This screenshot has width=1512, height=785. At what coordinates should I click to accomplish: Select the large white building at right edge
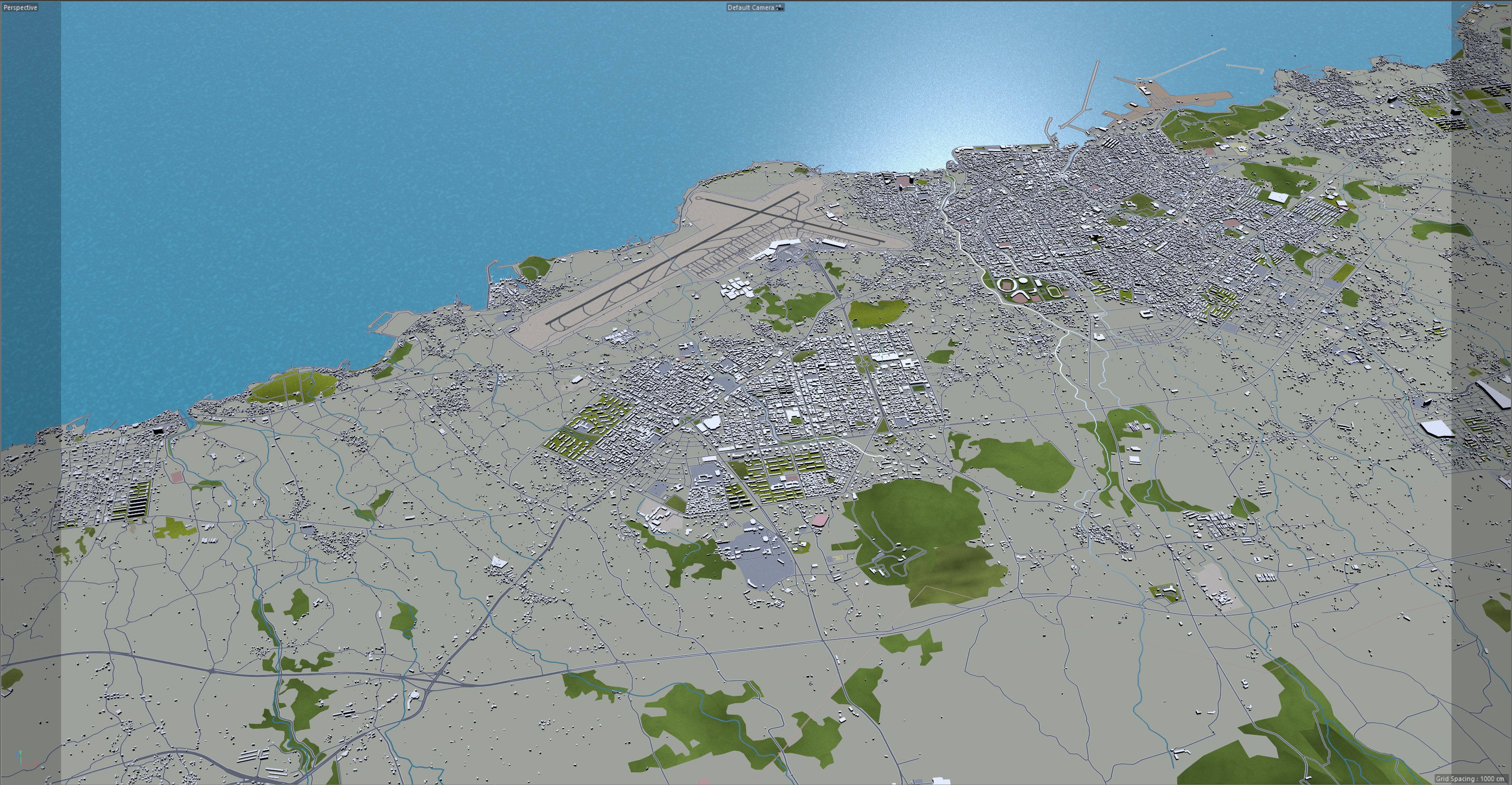[x=1437, y=429]
